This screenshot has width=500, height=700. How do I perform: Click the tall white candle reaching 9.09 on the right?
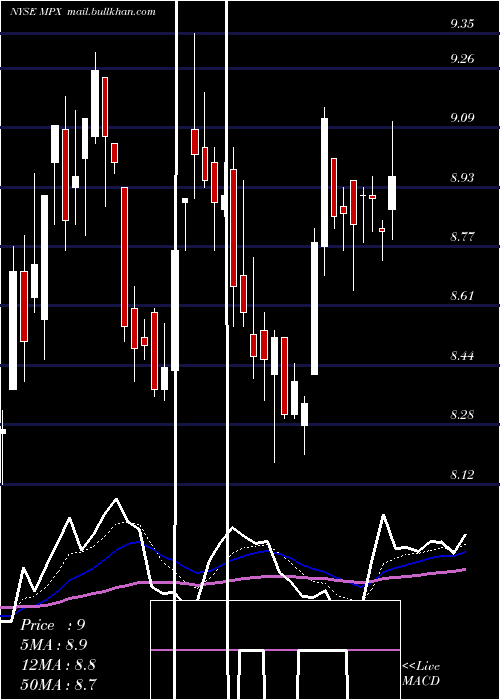pyautogui.click(x=325, y=182)
